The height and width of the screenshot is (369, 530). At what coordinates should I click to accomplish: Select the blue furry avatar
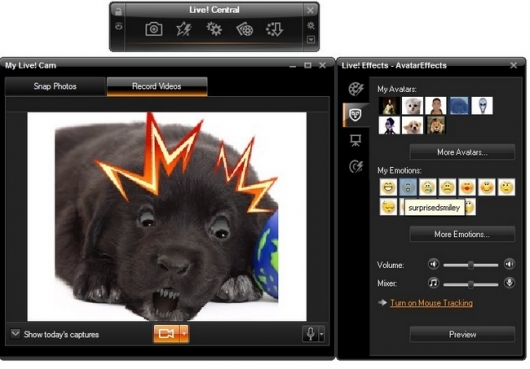click(459, 106)
